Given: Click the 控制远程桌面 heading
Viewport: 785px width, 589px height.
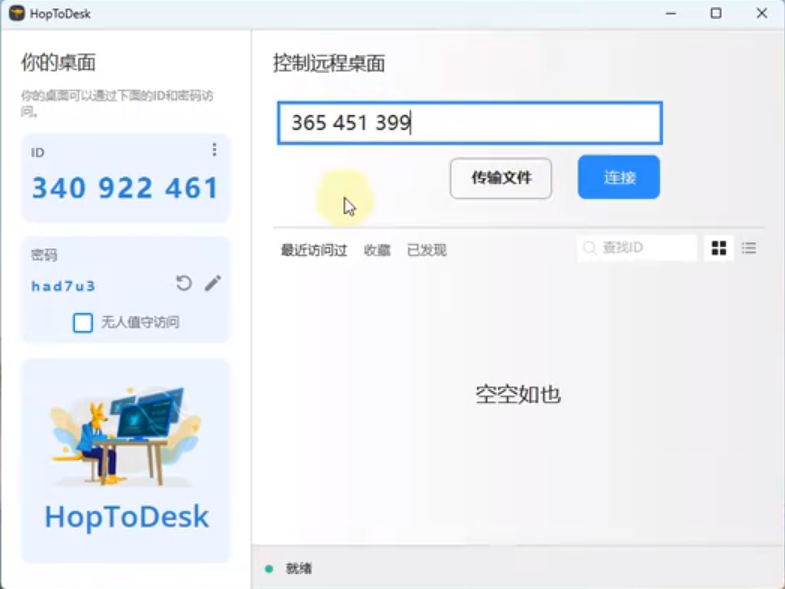Looking at the screenshot, I should 329,64.
